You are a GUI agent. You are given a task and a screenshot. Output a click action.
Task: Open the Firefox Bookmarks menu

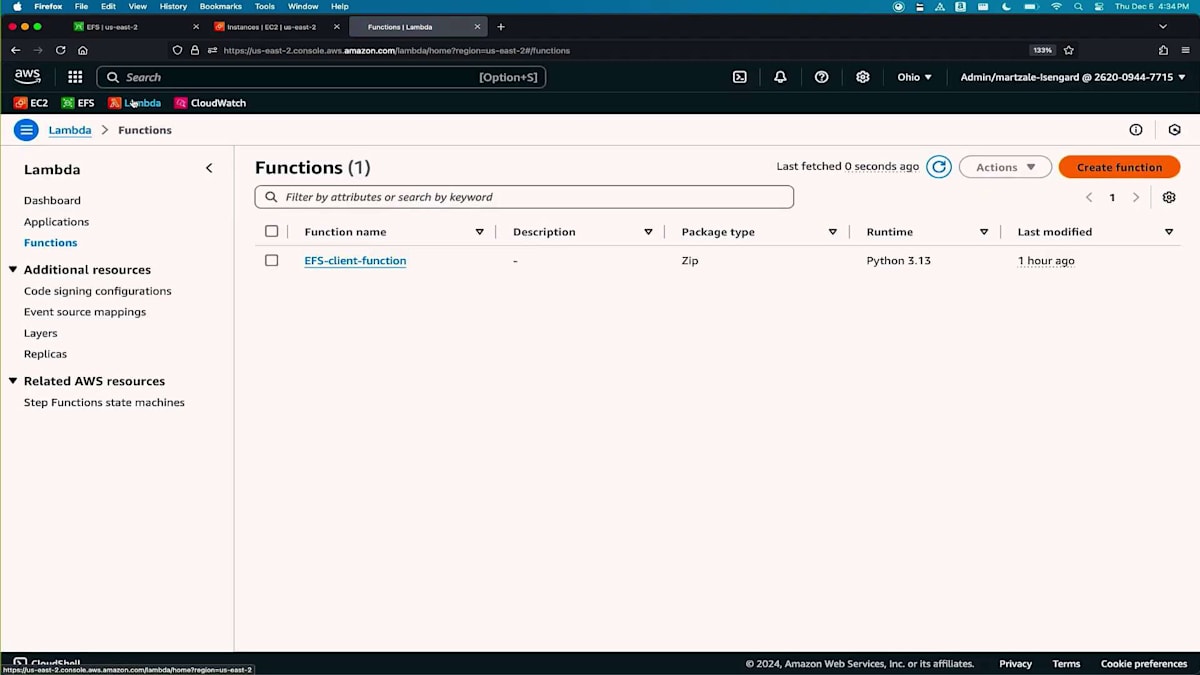pyautogui.click(x=220, y=6)
